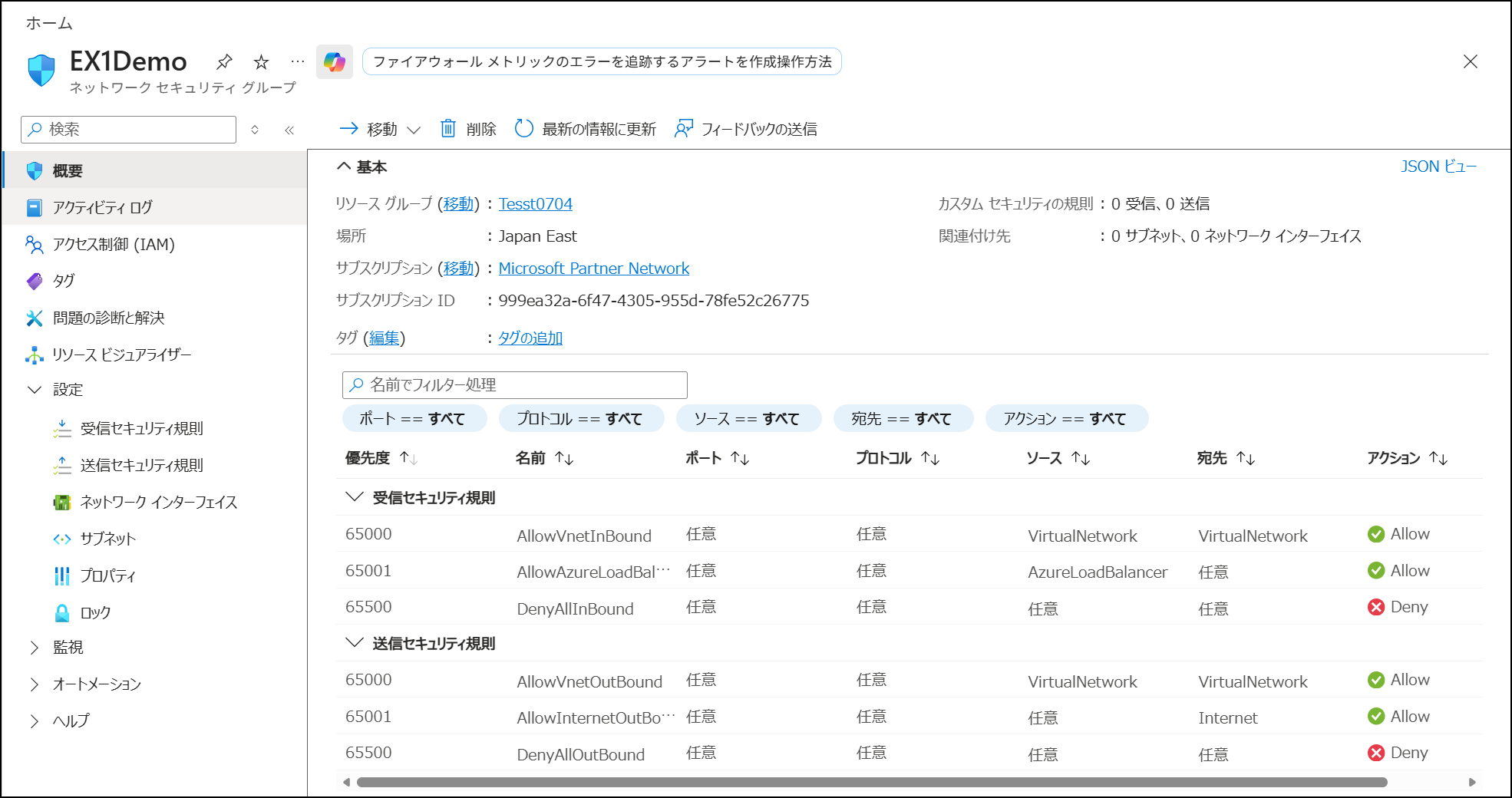Collapse the 受信セキュリティ規則 group
The height and width of the screenshot is (798, 1512).
coord(354,497)
